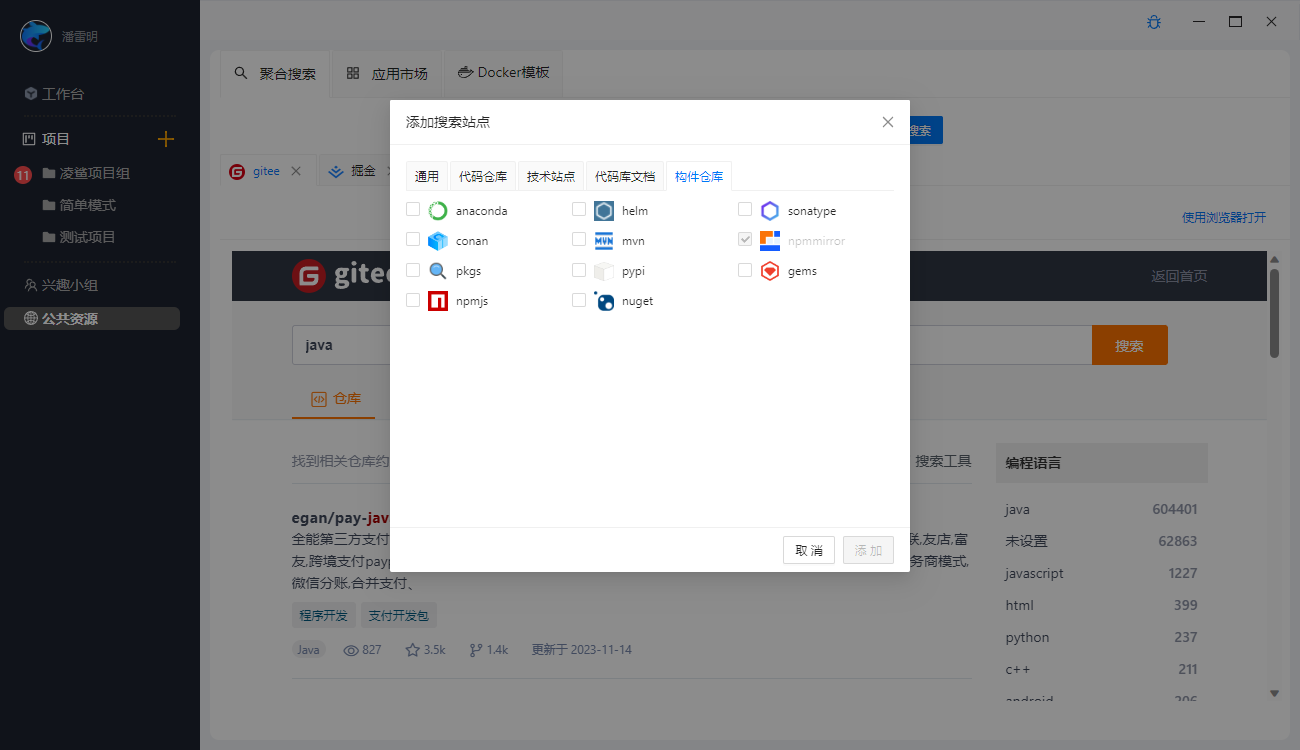The width and height of the screenshot is (1300, 750).
Task: Click the pypi box icon
Action: [604, 271]
